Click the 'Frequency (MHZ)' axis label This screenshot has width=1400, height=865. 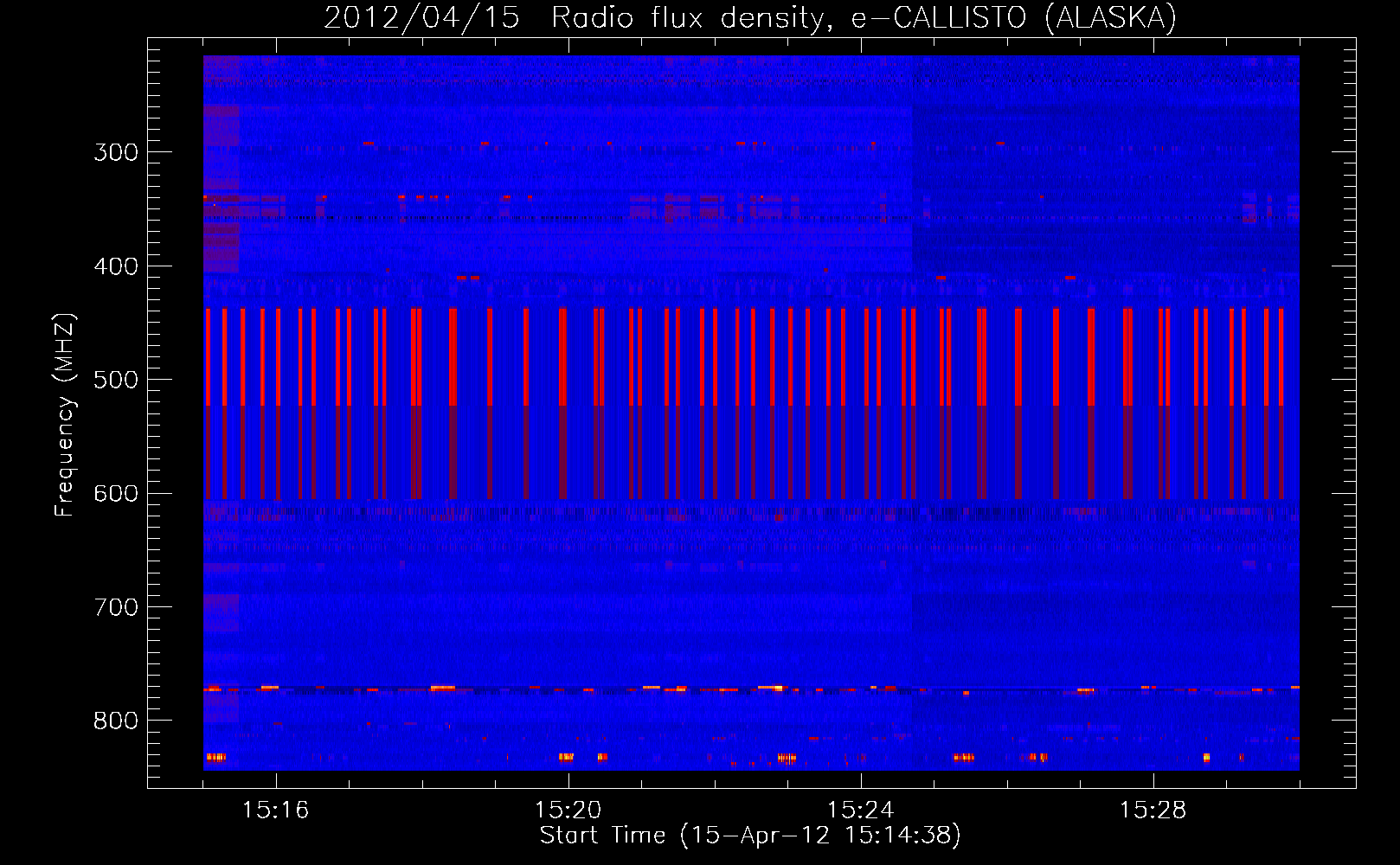(x=65, y=415)
